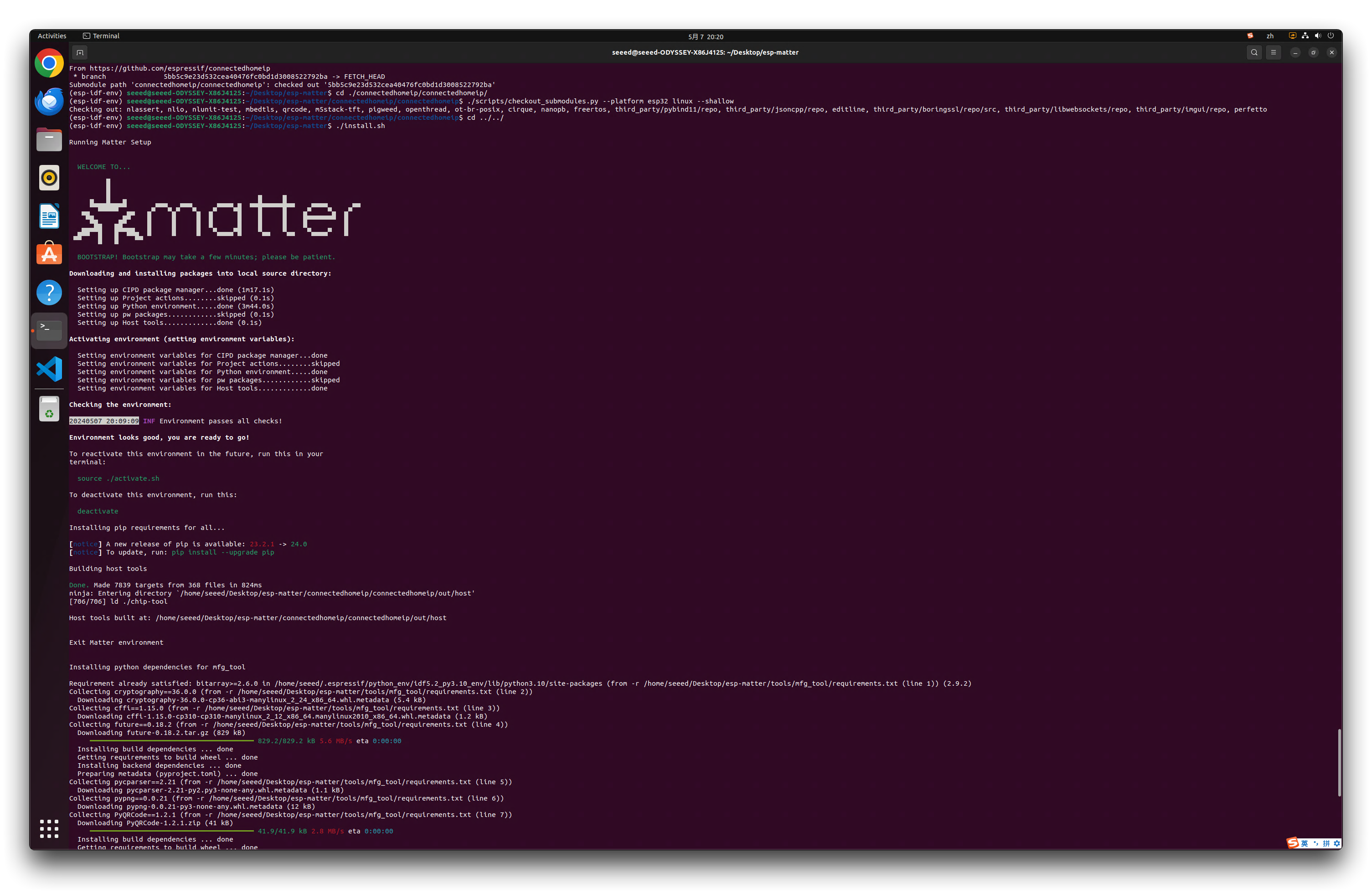This screenshot has height=894, width=1372.
Task: Click highlighted timestamp 20240507 20:09:09
Action: tap(104, 421)
